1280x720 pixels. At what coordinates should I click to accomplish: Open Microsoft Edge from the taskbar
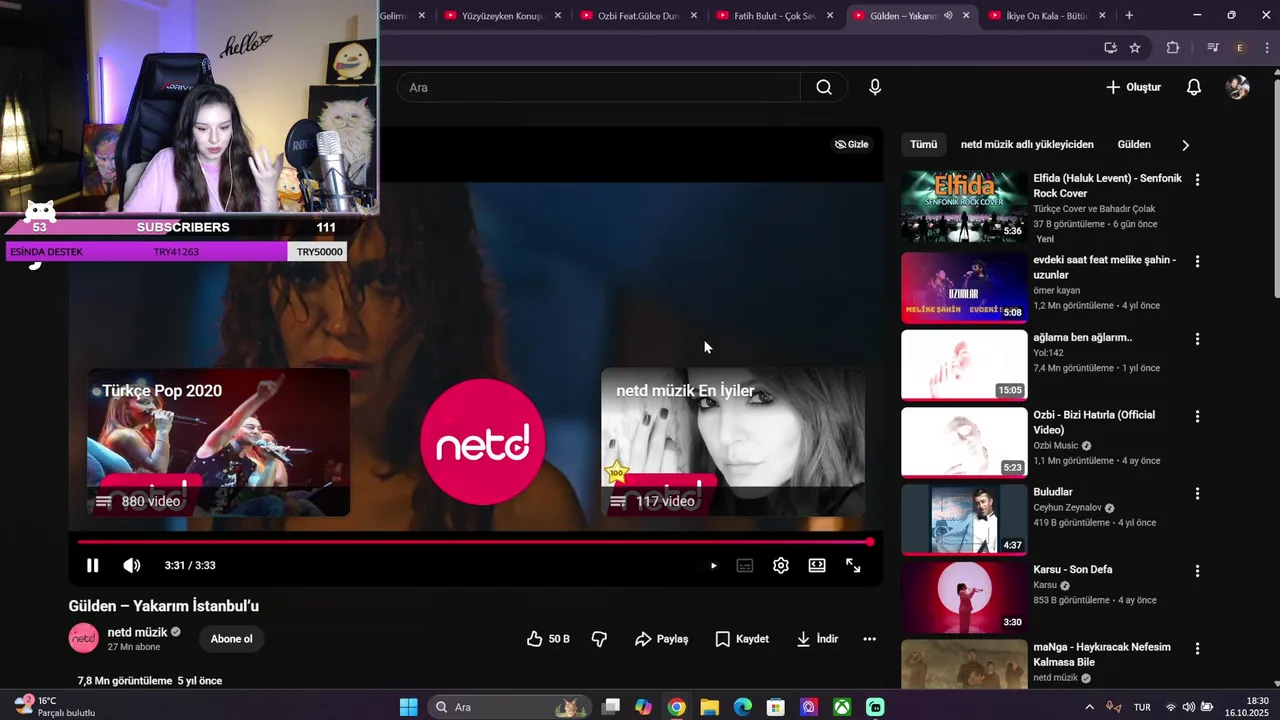click(742, 707)
